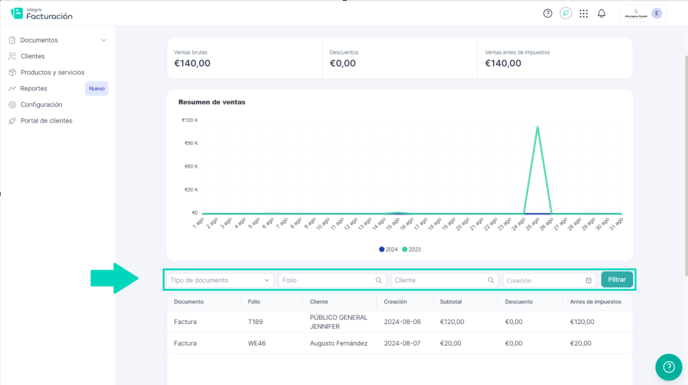Open the Portal de clientes link
The height and width of the screenshot is (385, 688).
pos(46,121)
